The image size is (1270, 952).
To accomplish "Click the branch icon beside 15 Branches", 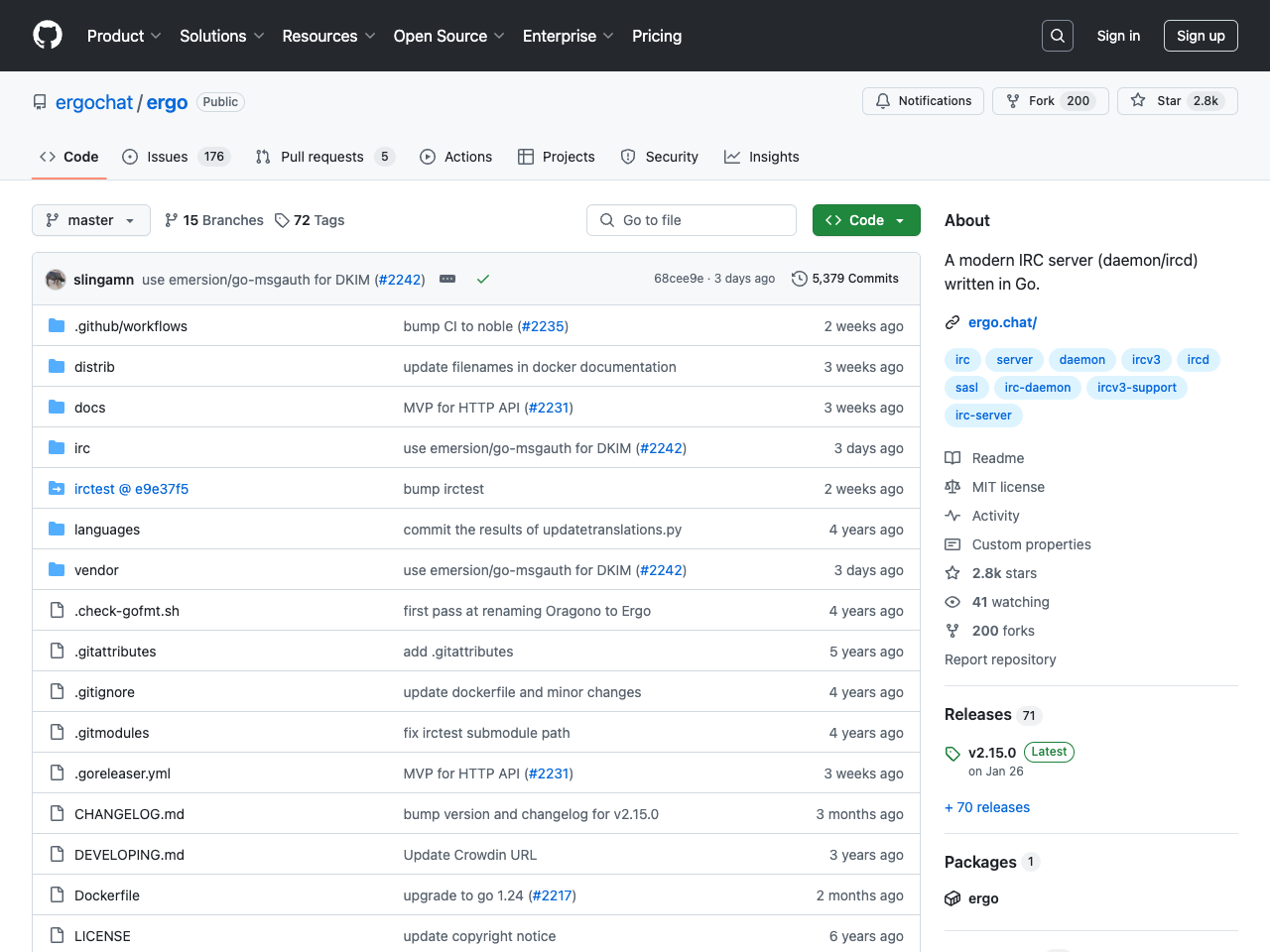I will point(172,220).
